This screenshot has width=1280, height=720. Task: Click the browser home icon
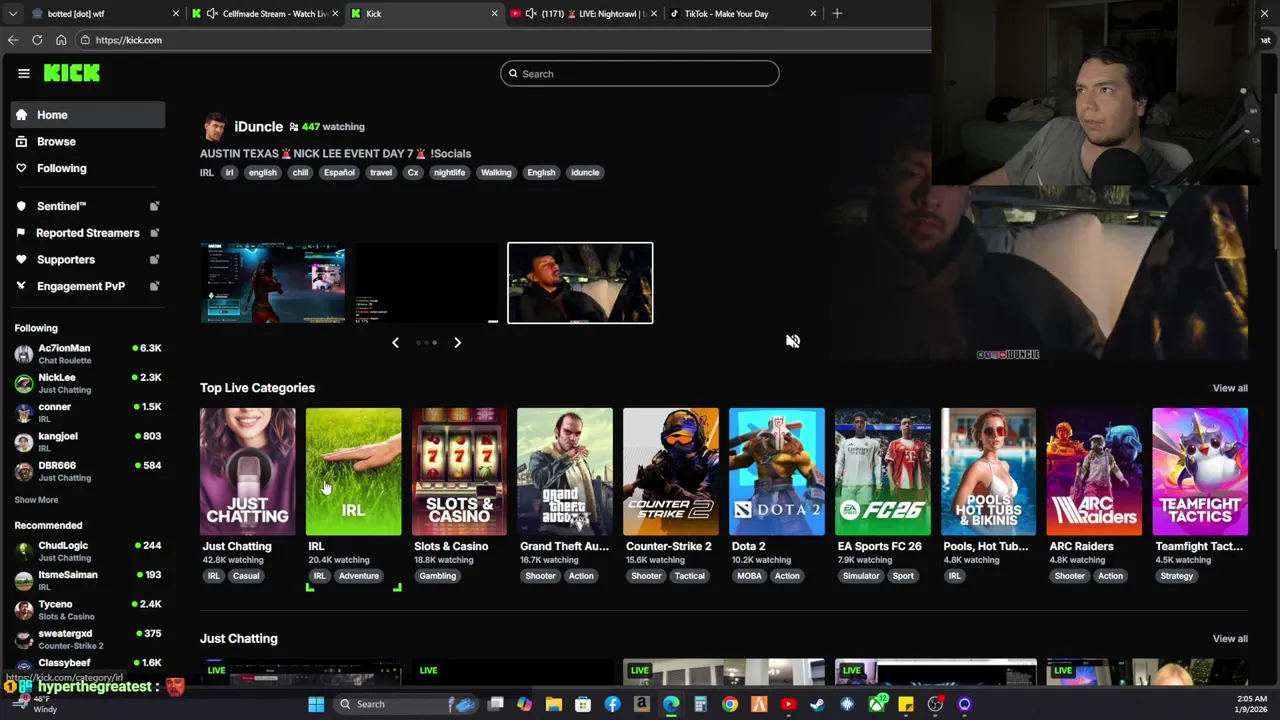[61, 40]
